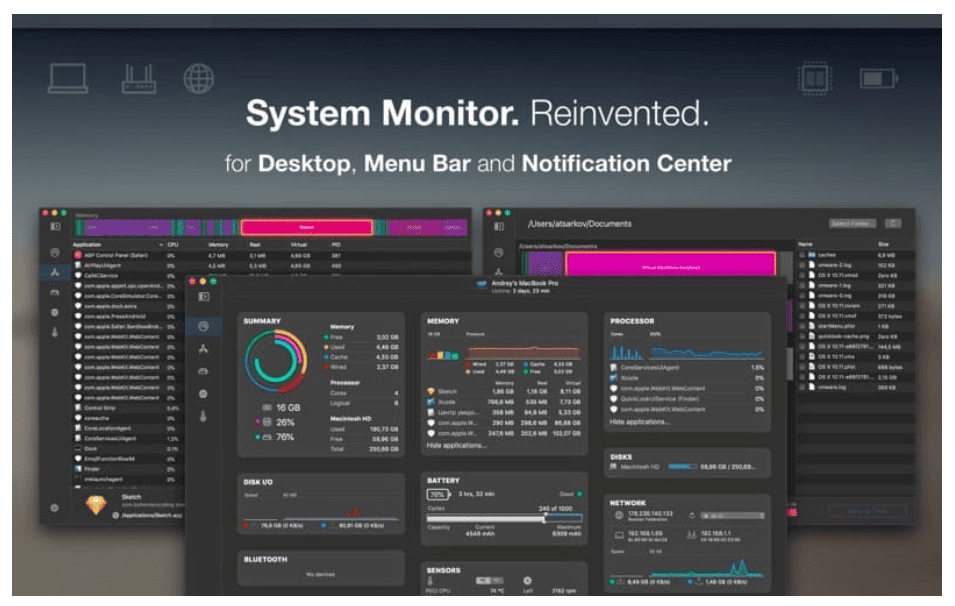Click disk icon in applications list window sidebar
The width and height of the screenshot is (955, 606).
55,292
